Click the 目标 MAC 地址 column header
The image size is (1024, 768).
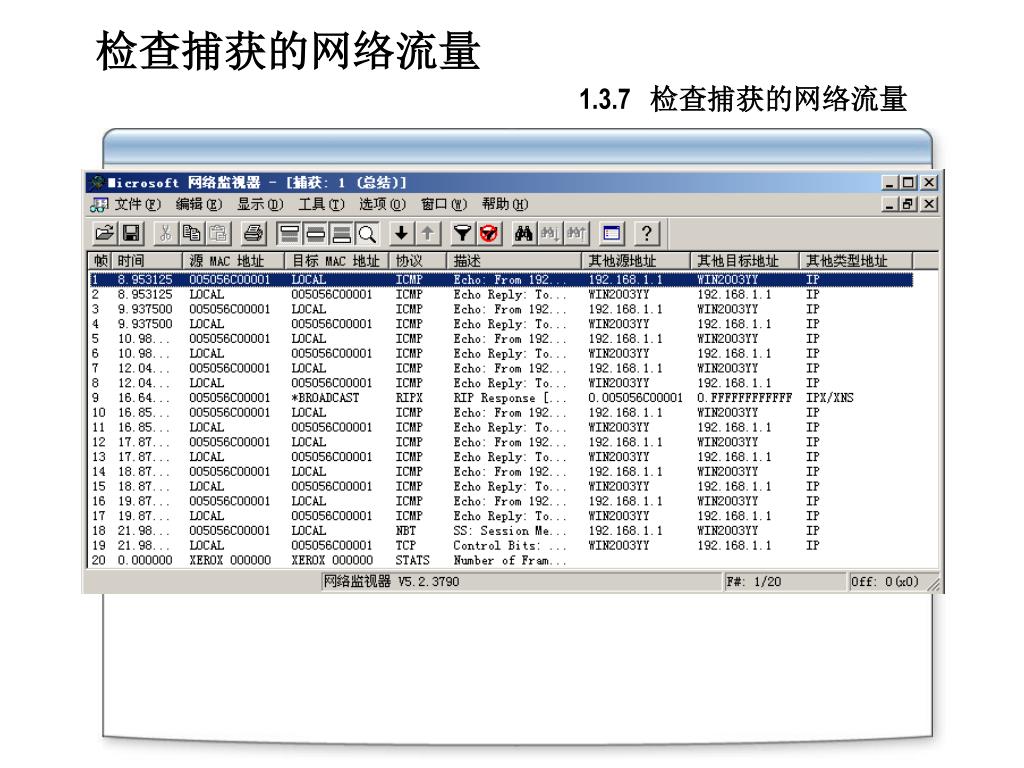pos(337,261)
